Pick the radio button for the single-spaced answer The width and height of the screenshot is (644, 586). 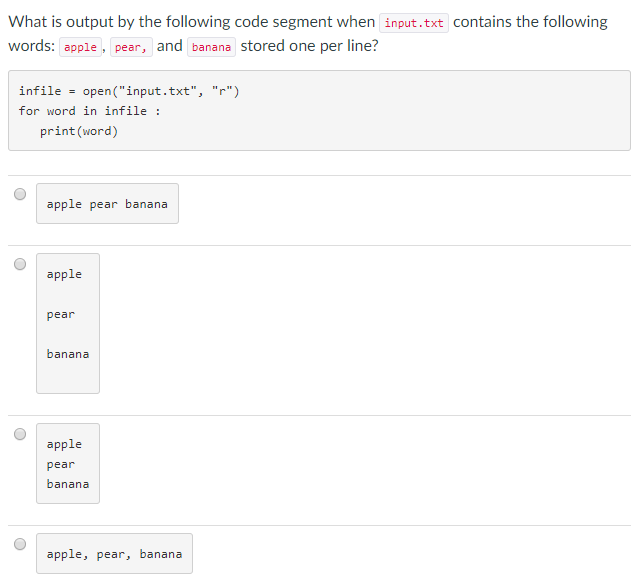click(20, 434)
